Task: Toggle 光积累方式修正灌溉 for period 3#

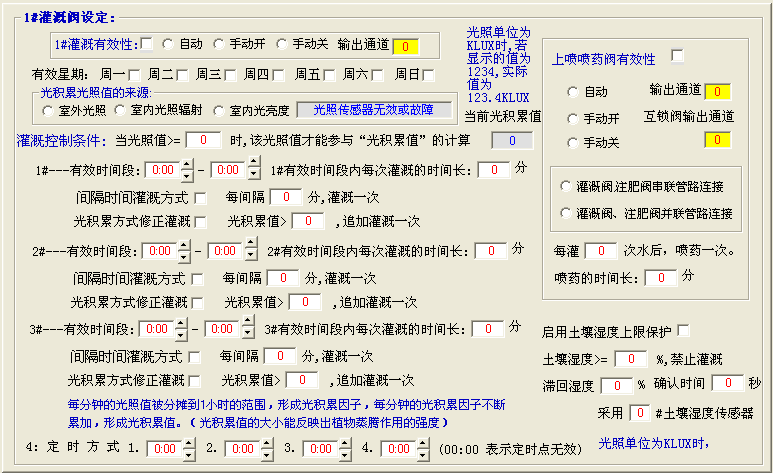Action: pyautogui.click(x=195, y=381)
